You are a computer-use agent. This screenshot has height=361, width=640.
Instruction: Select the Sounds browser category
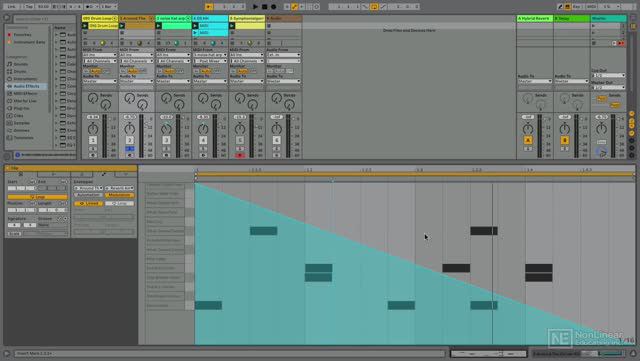(x=20, y=64)
